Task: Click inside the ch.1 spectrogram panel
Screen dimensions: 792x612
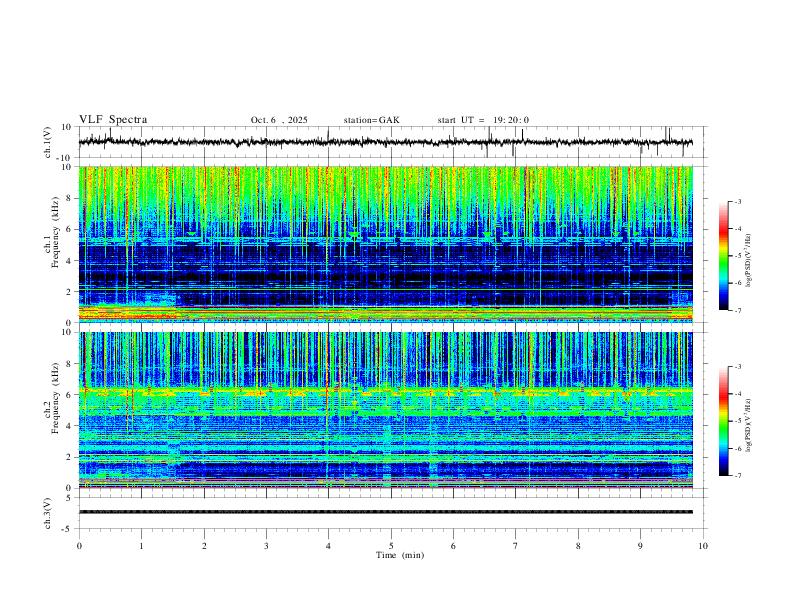Action: pos(385,244)
